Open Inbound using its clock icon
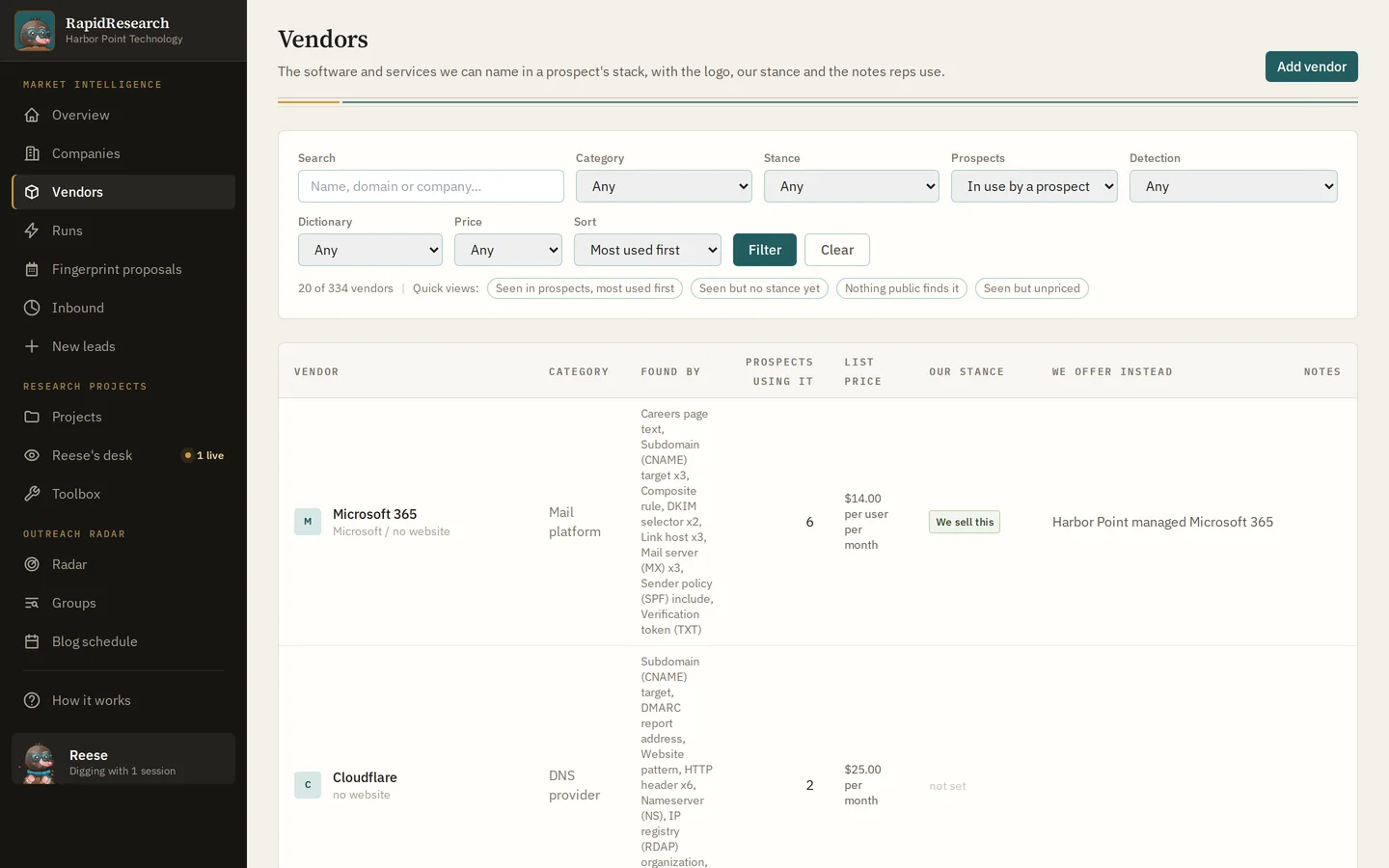This screenshot has width=1389, height=868. 32,308
